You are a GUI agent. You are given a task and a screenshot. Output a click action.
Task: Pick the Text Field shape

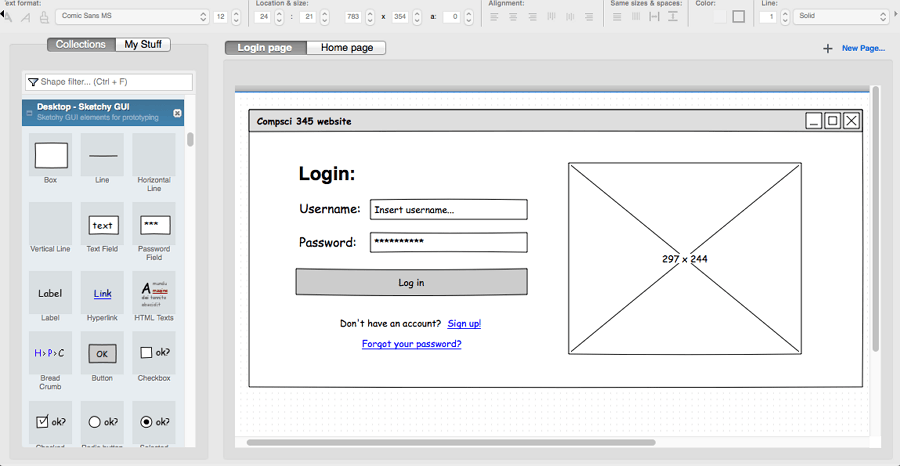pyautogui.click(x=103, y=225)
